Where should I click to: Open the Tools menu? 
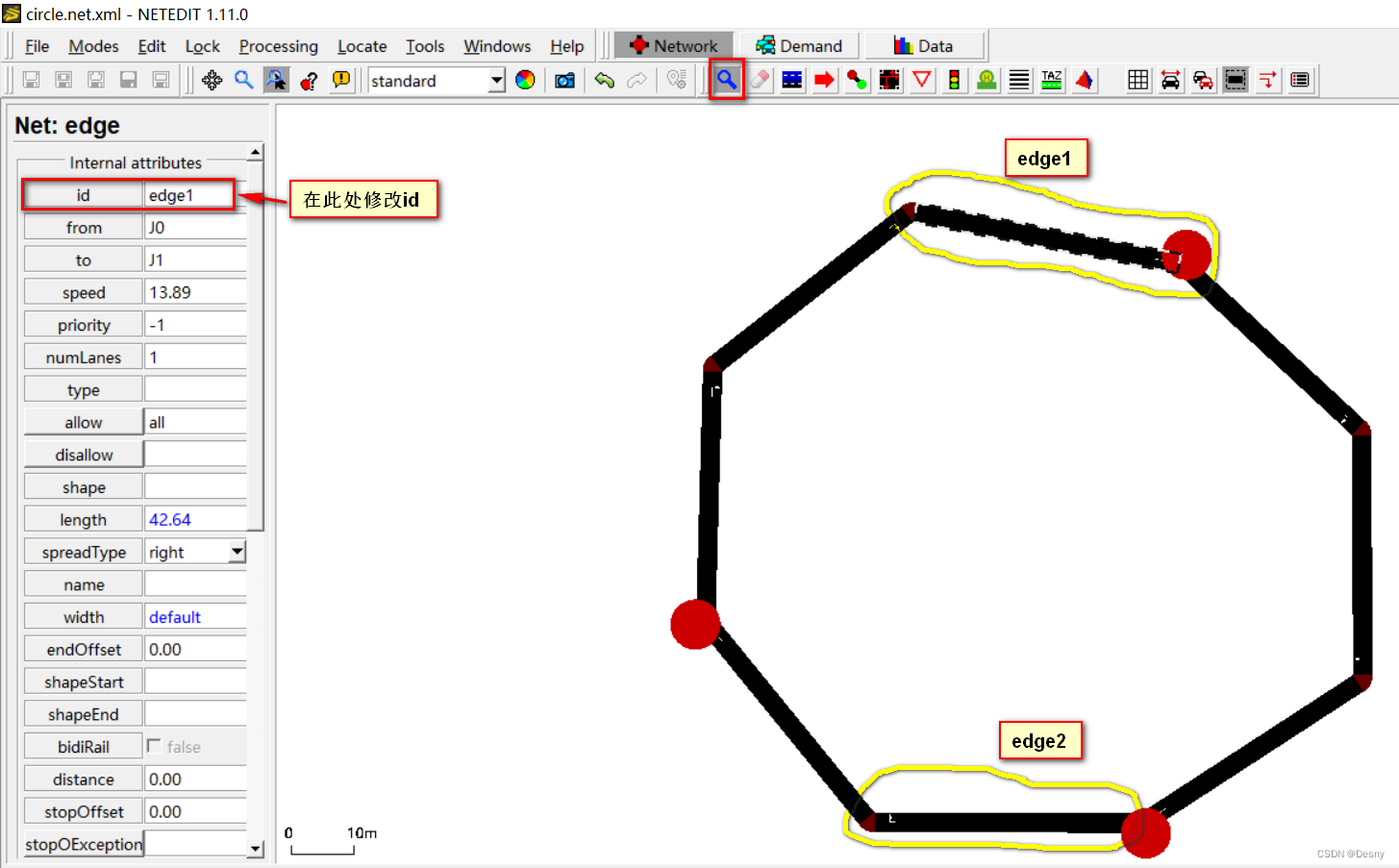[x=425, y=46]
